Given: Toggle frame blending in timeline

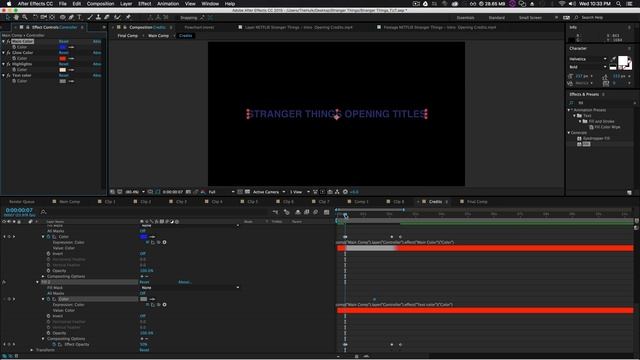Looking at the screenshot, I should 307,212.
